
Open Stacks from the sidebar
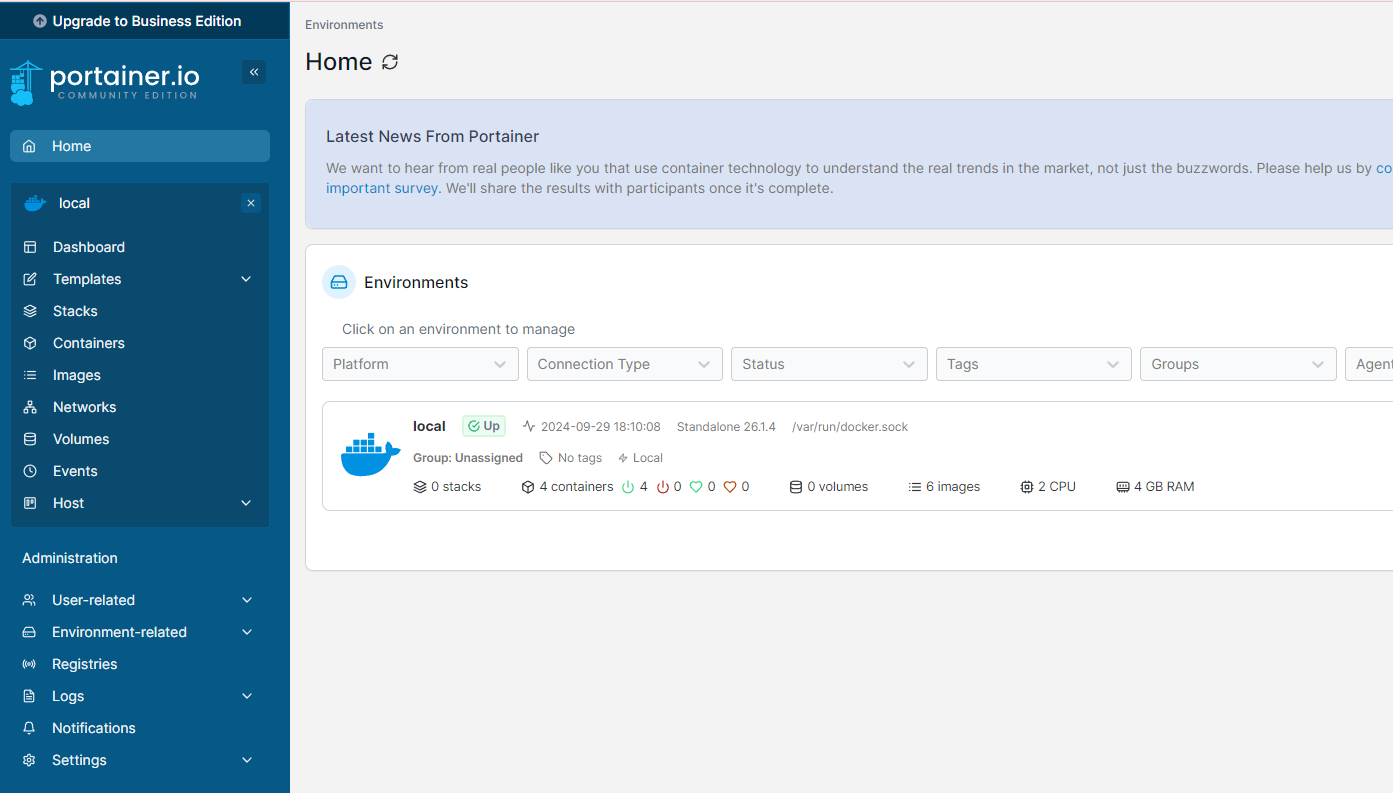(140, 311)
